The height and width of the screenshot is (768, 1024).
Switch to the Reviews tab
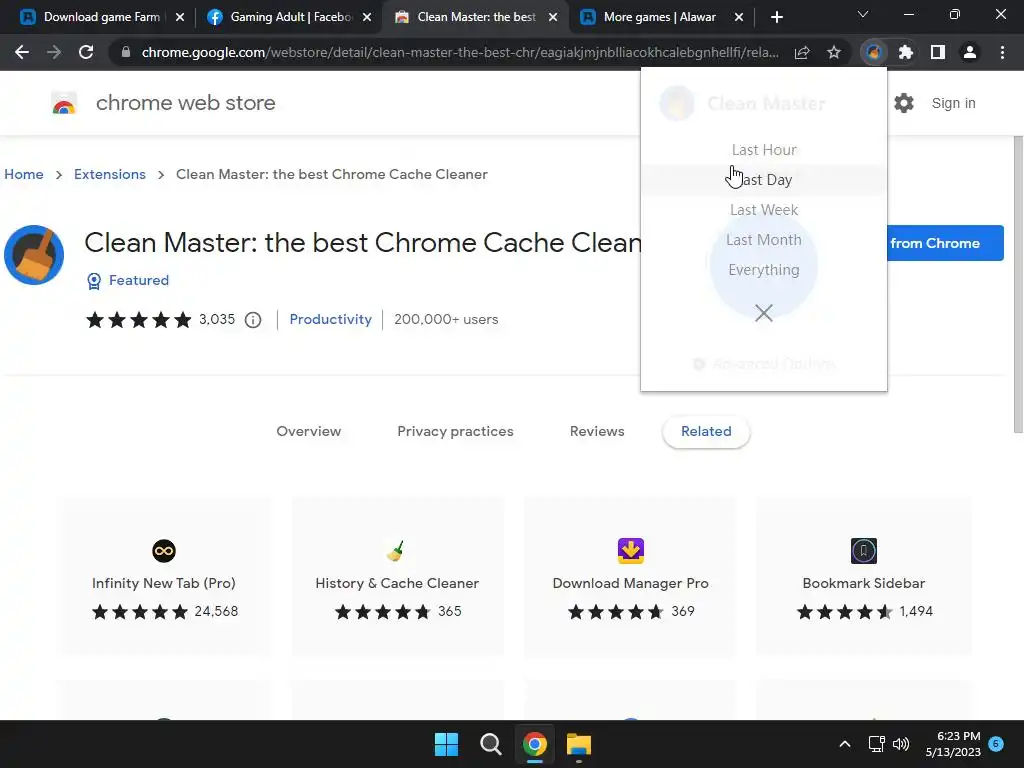pyautogui.click(x=597, y=432)
